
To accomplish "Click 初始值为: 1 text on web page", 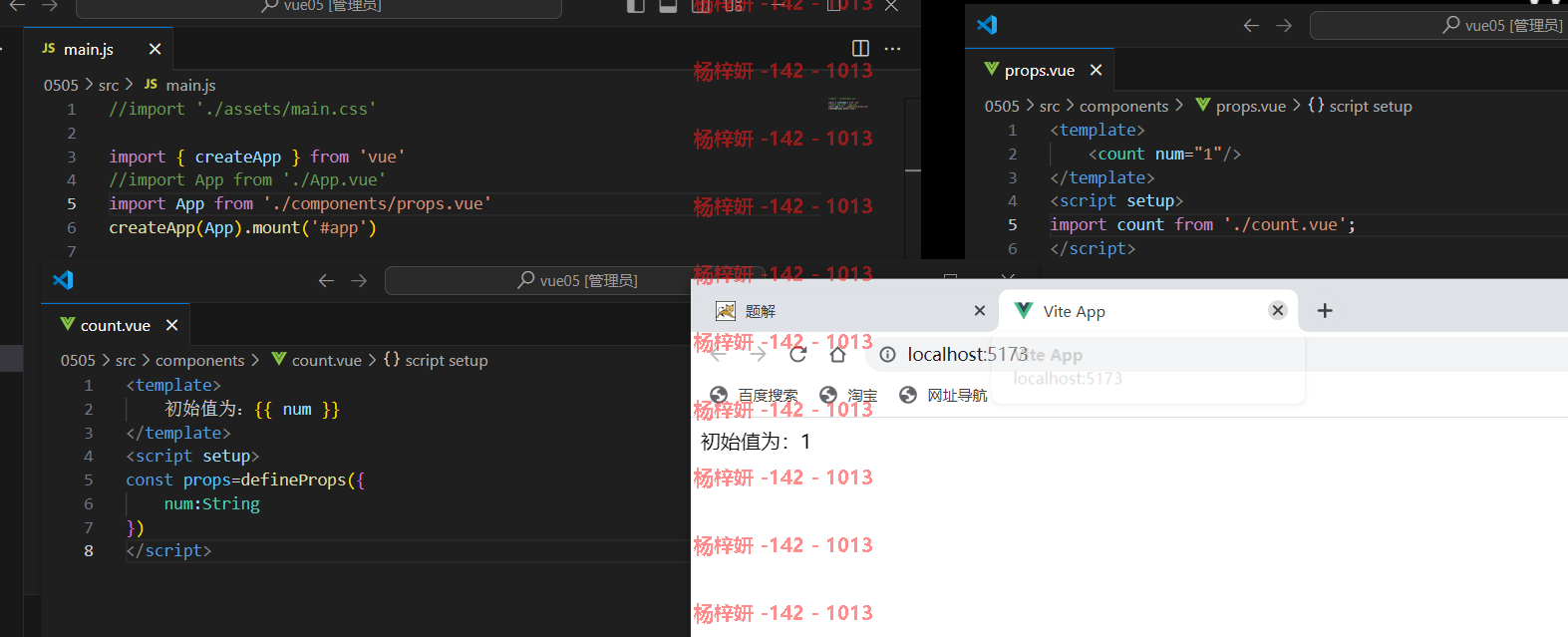I will (757, 442).
